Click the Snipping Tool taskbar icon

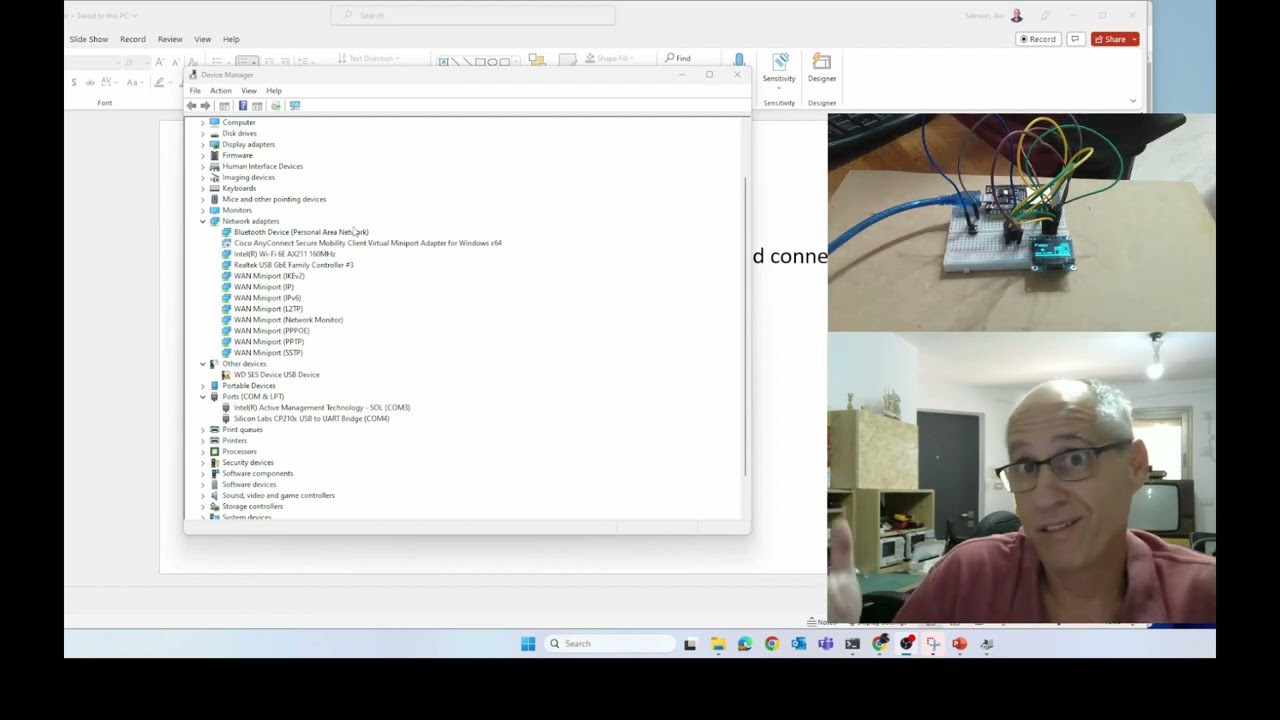[933, 644]
